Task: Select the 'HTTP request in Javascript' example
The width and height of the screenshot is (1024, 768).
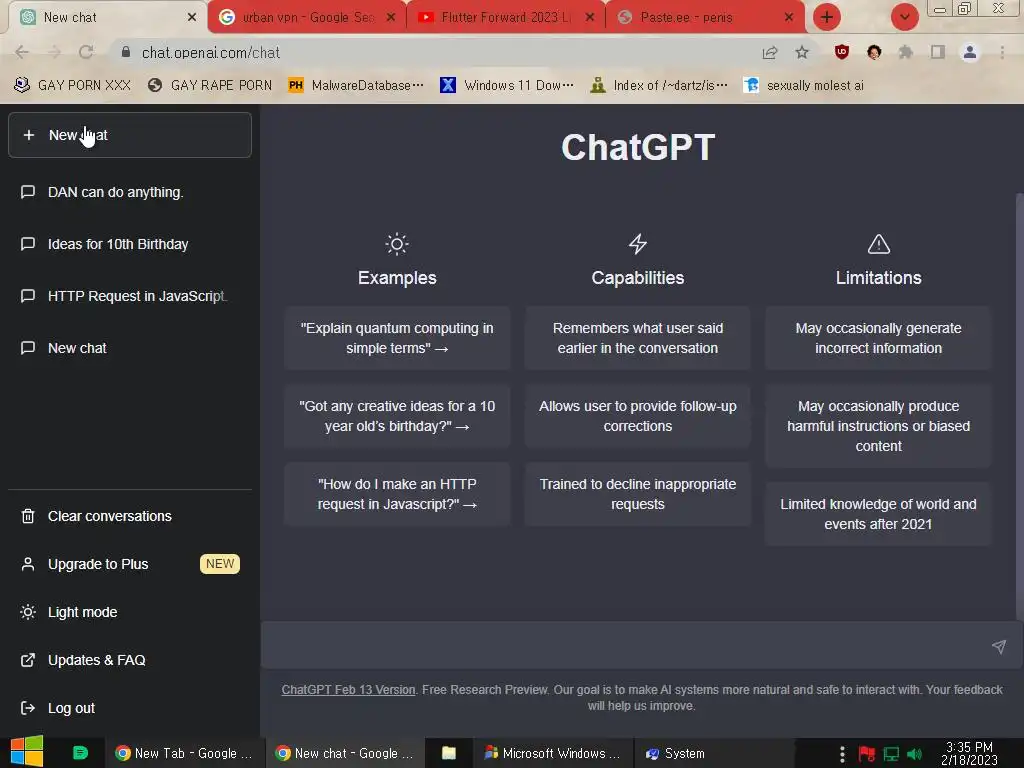Action: click(x=397, y=494)
